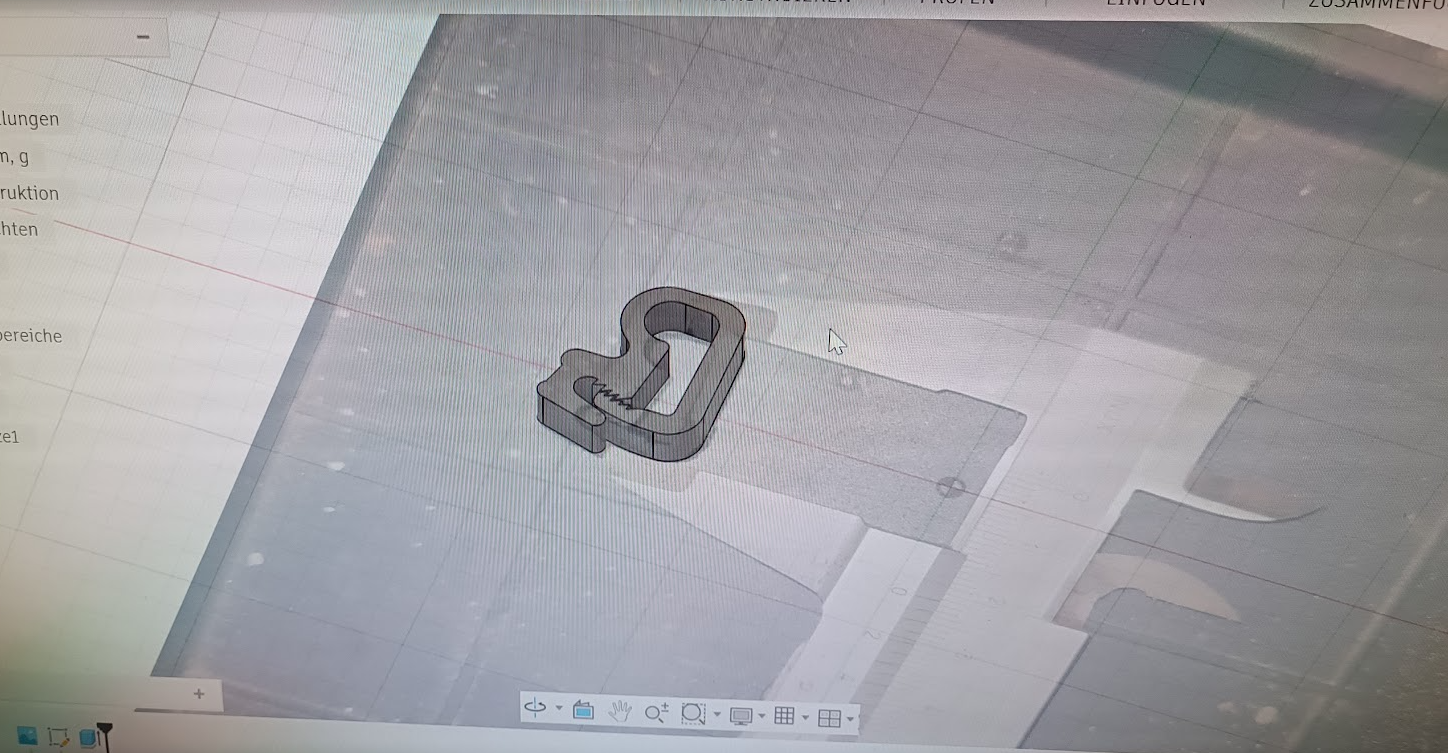Select the sketch feature in timeline
This screenshot has height=753, width=1448.
[58, 738]
